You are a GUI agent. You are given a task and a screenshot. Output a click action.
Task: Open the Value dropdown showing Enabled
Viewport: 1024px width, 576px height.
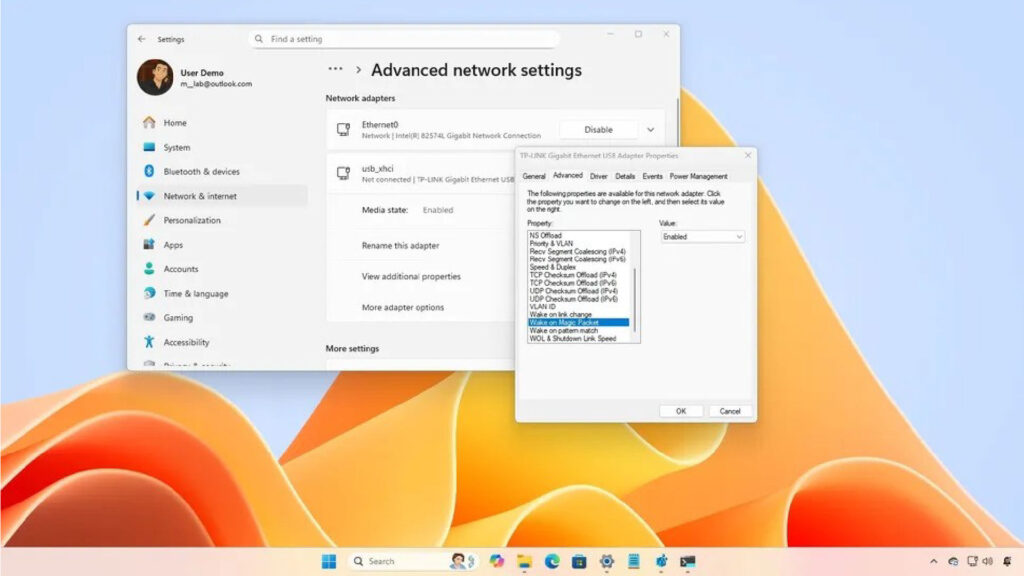click(x=703, y=237)
